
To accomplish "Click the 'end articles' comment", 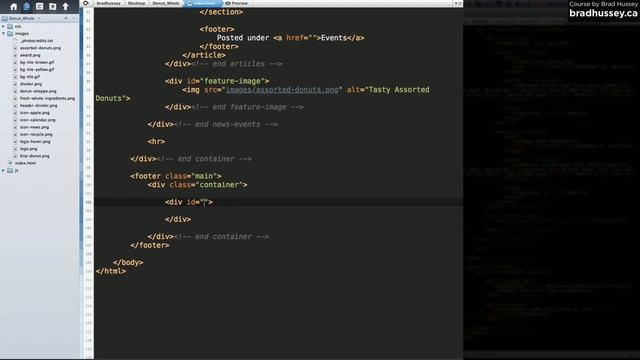I will (x=236, y=64).
